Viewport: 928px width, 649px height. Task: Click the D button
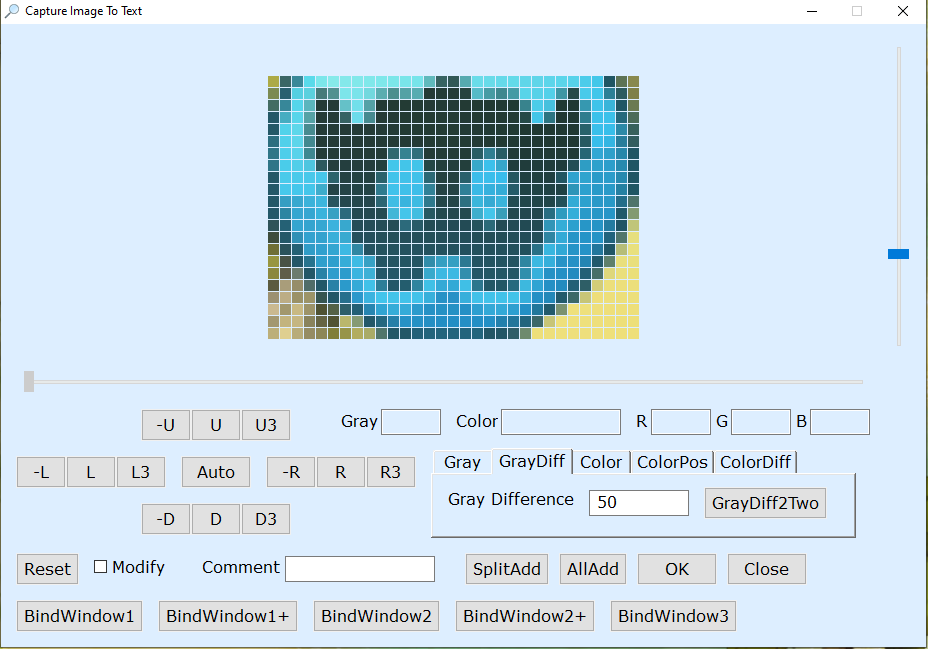click(x=216, y=519)
